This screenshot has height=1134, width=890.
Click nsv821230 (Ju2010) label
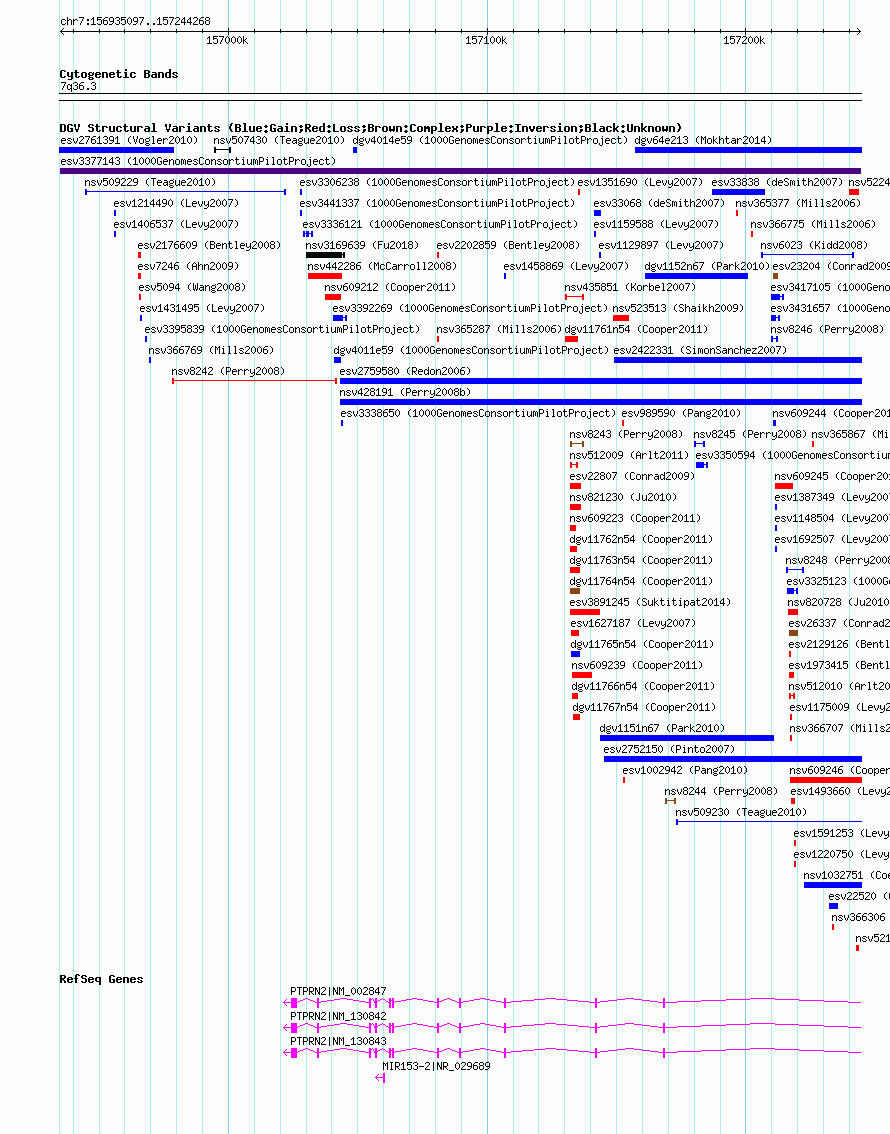tap(623, 497)
